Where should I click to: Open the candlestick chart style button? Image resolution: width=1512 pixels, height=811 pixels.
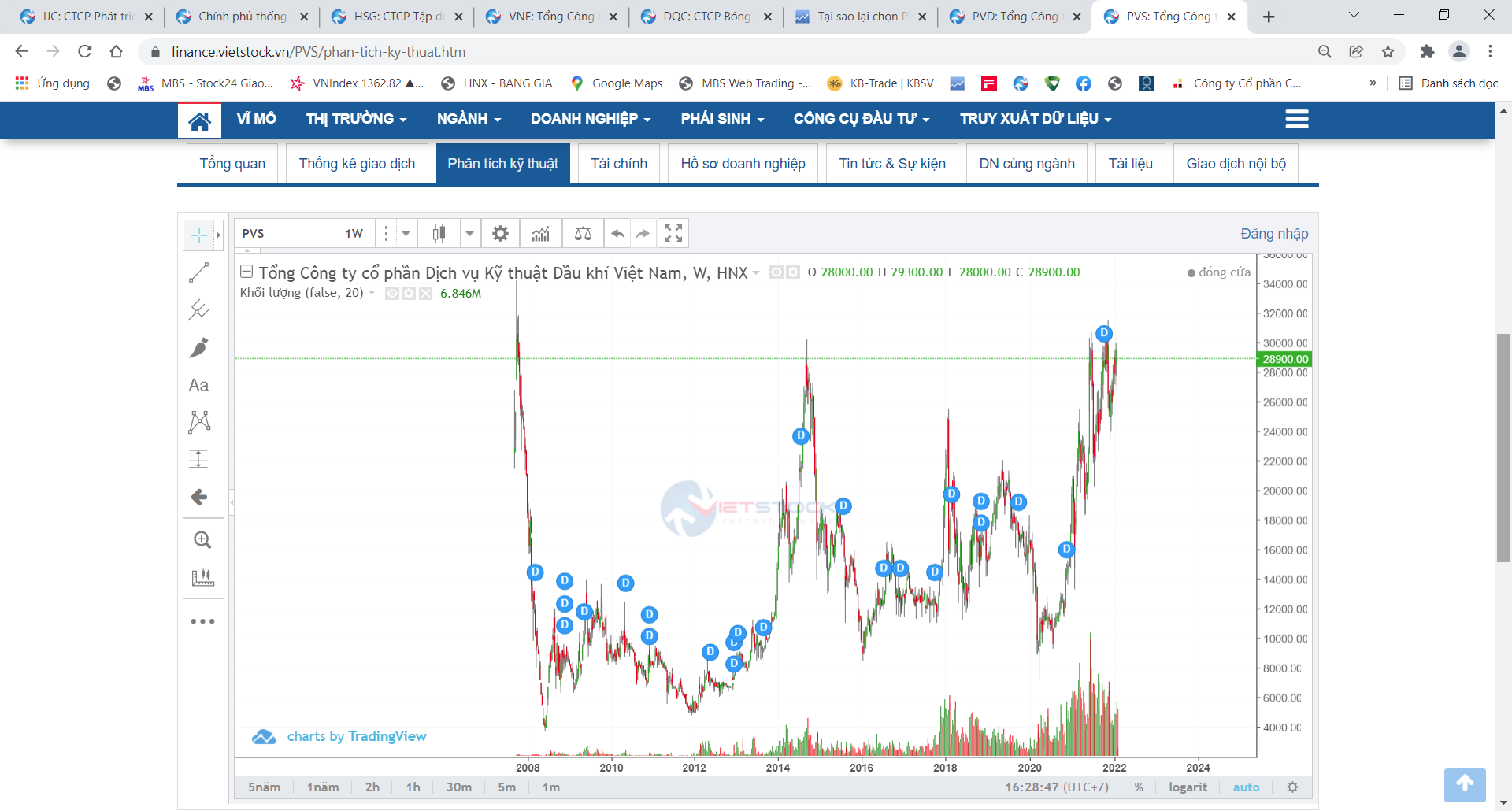coord(439,233)
